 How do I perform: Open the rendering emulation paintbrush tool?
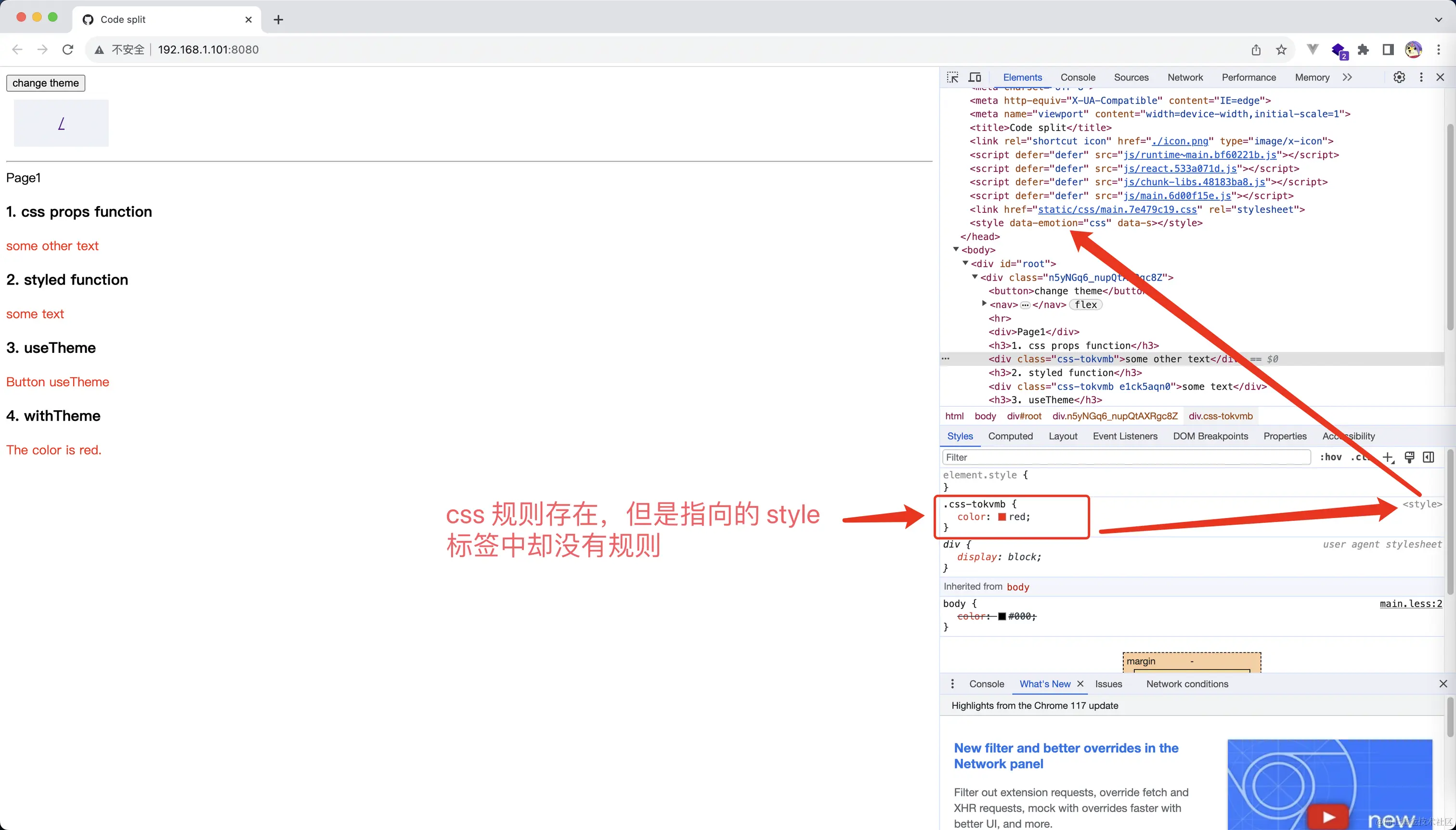click(1409, 457)
